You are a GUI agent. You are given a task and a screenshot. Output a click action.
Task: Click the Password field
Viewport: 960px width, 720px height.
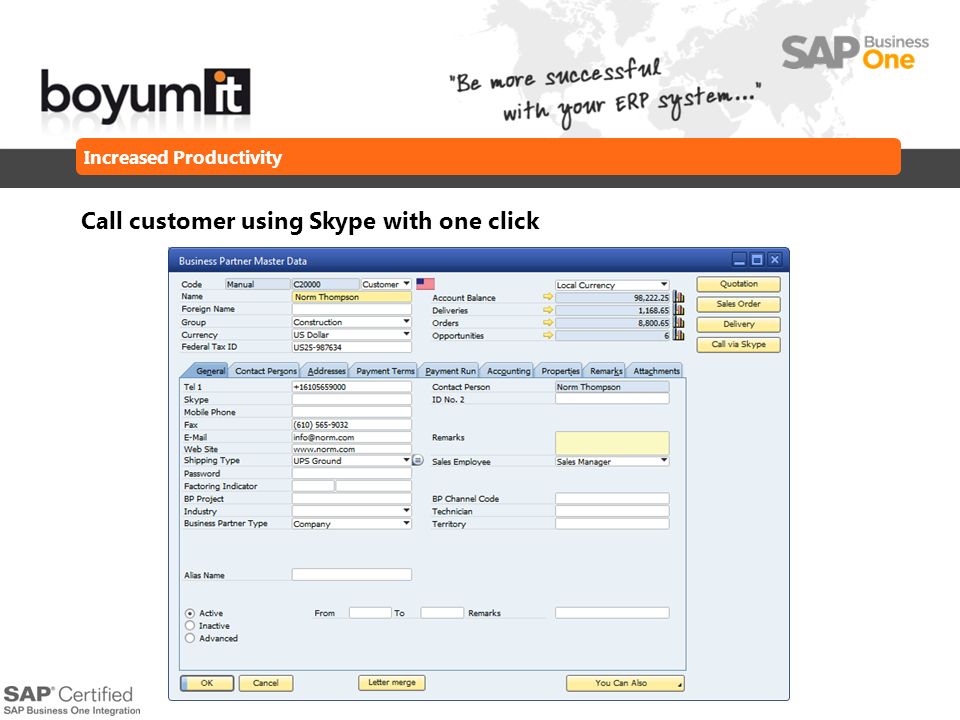point(351,473)
